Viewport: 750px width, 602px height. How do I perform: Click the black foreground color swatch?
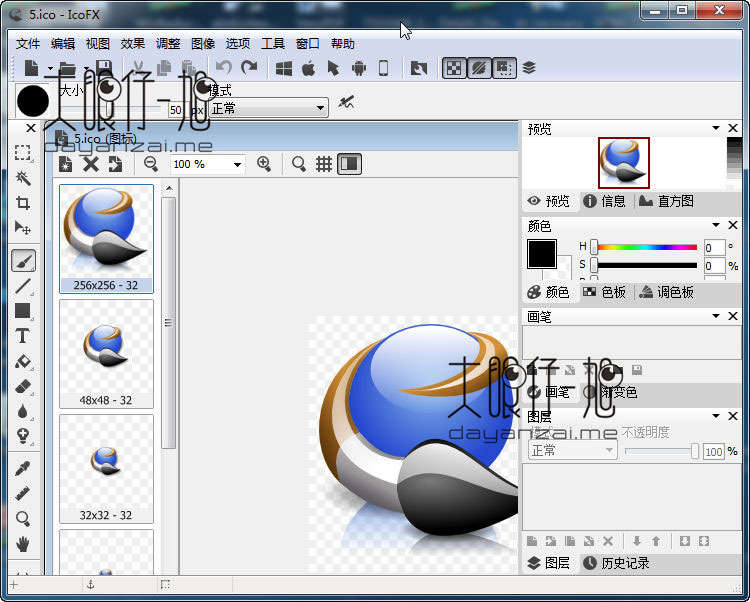[542, 254]
